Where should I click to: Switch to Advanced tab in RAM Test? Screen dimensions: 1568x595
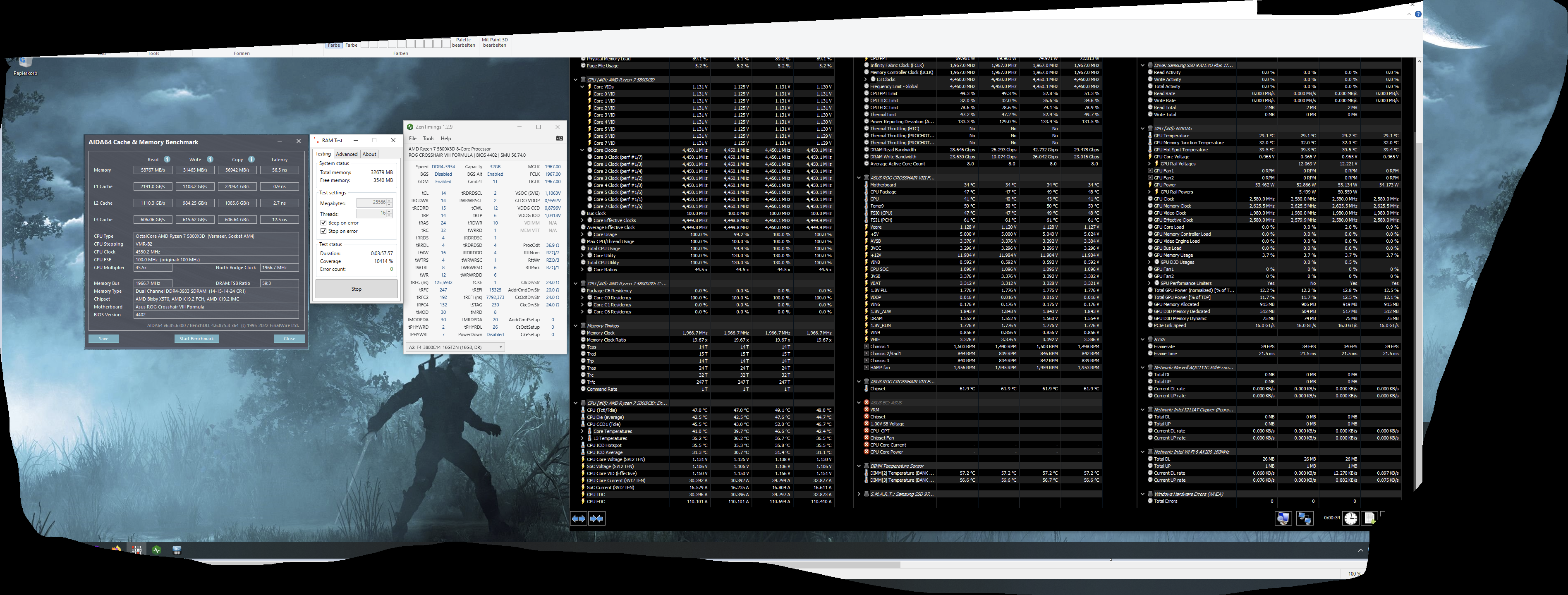(x=346, y=154)
